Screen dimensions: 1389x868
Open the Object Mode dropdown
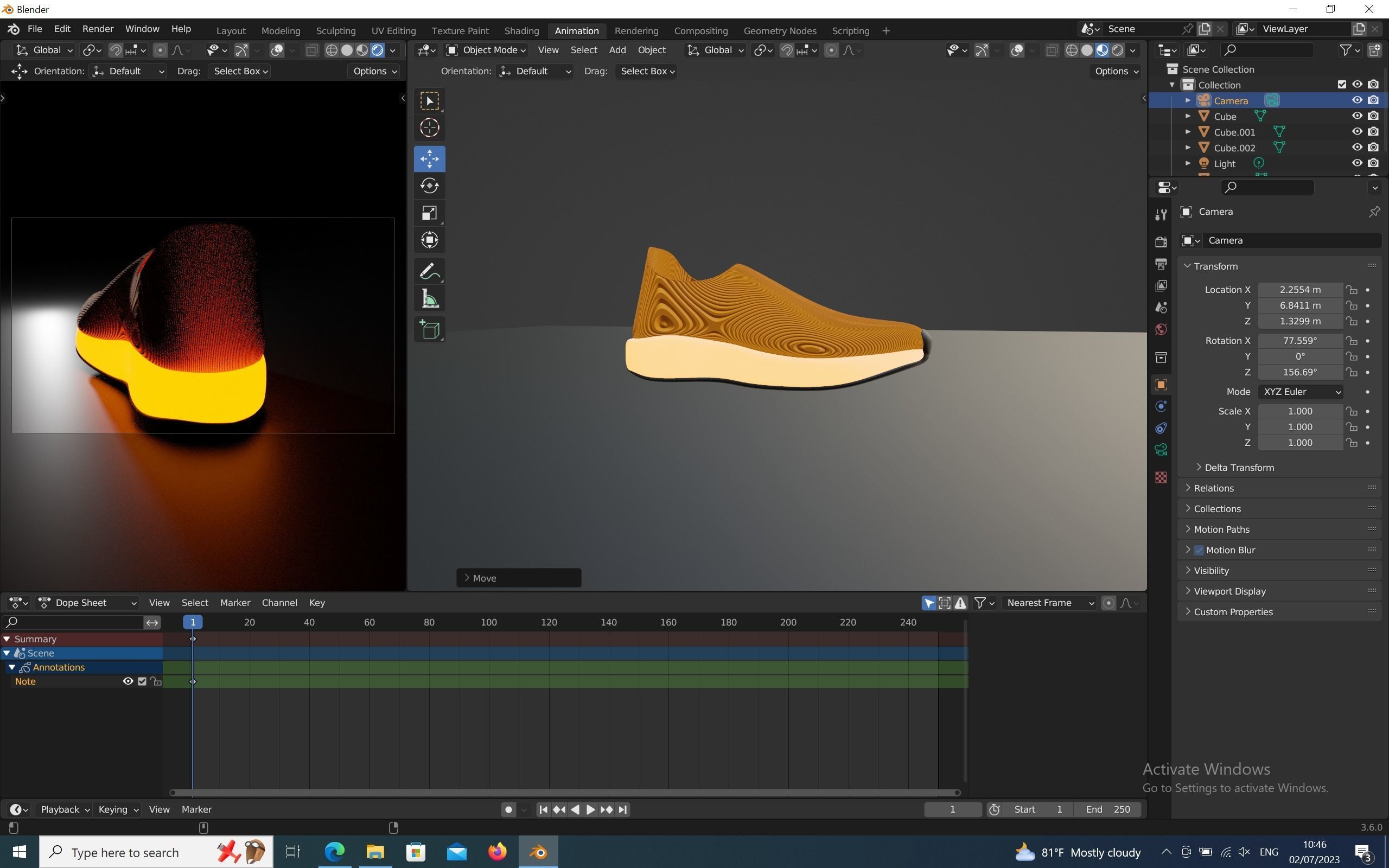click(487, 50)
